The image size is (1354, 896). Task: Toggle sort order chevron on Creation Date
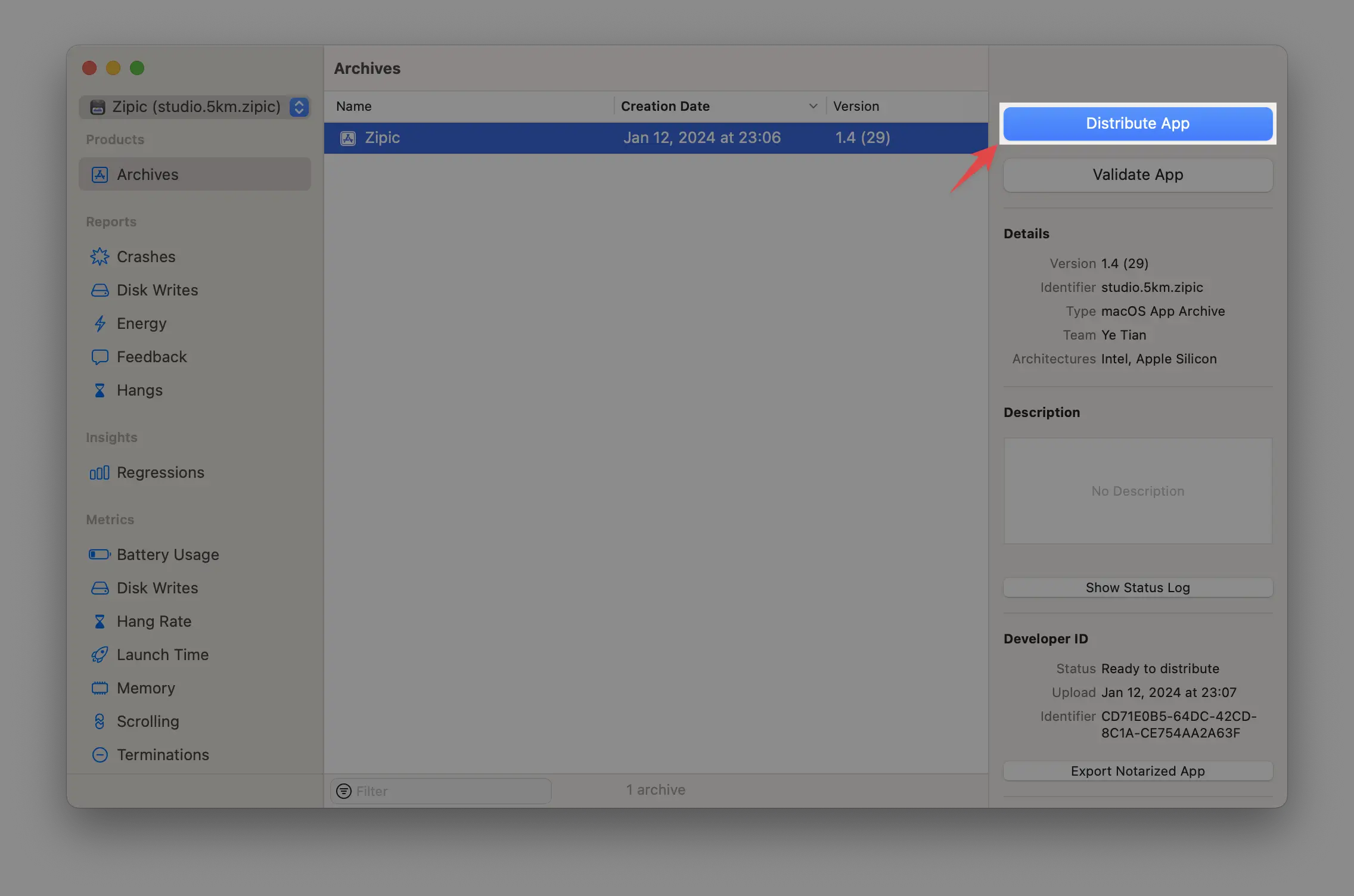813,106
